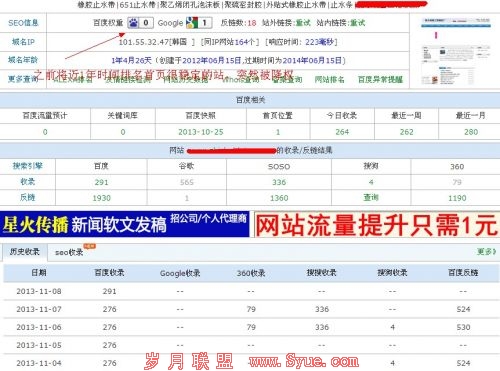Click the 反链数 value 18
The height and width of the screenshot is (371, 500).
click(252, 23)
